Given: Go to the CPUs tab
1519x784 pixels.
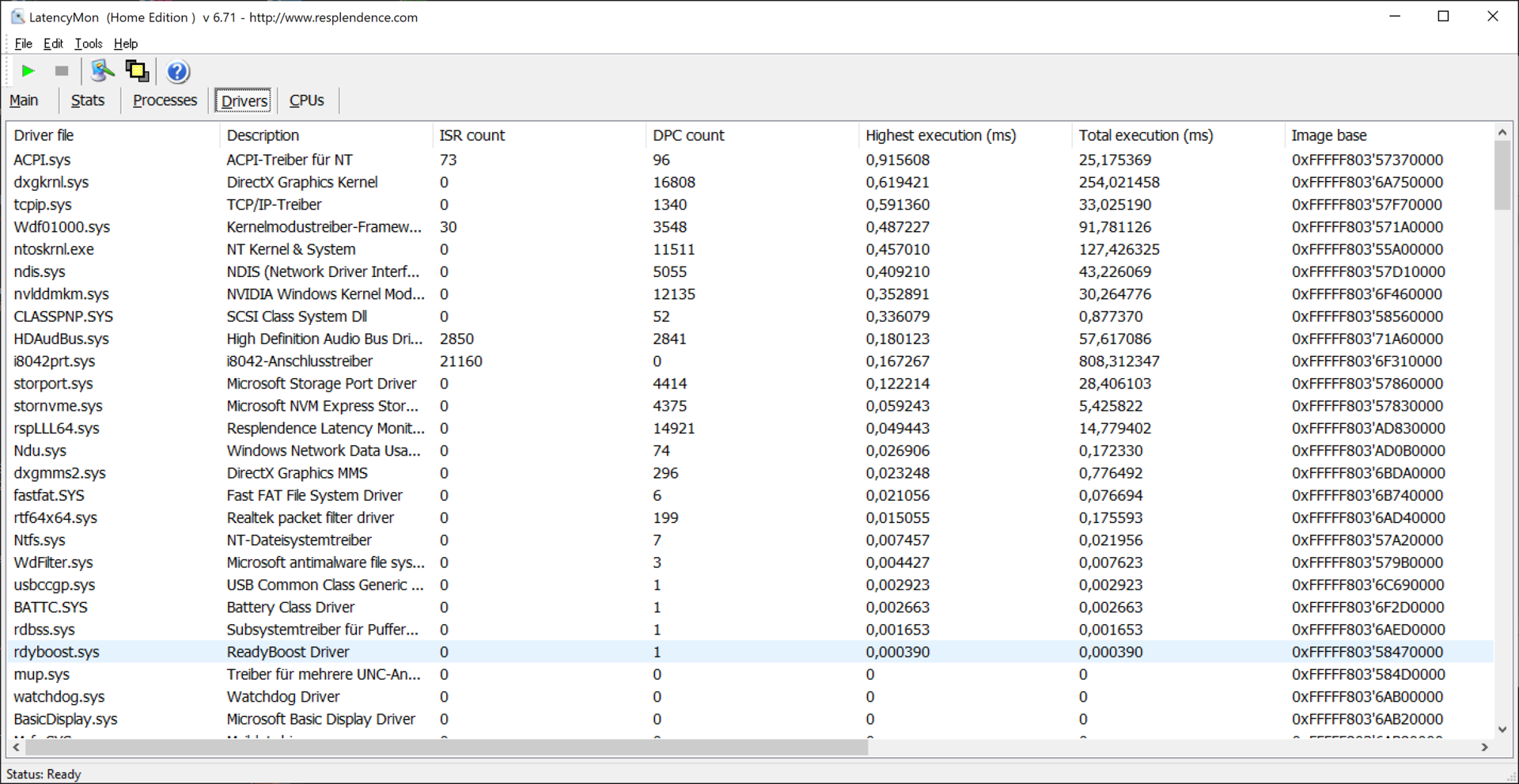Looking at the screenshot, I should 306,100.
